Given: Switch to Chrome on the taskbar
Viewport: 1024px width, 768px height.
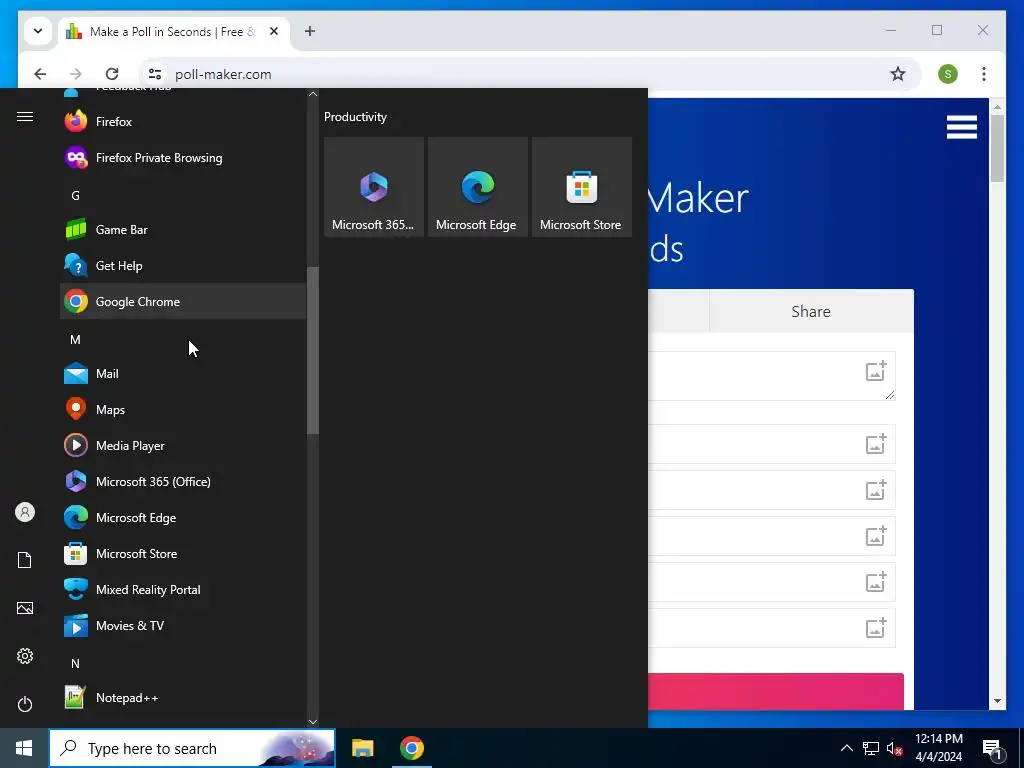Looking at the screenshot, I should click(411, 748).
